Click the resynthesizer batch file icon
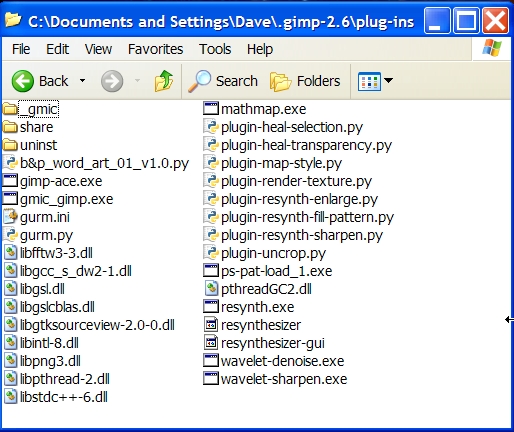 pyautogui.click(x=211, y=325)
